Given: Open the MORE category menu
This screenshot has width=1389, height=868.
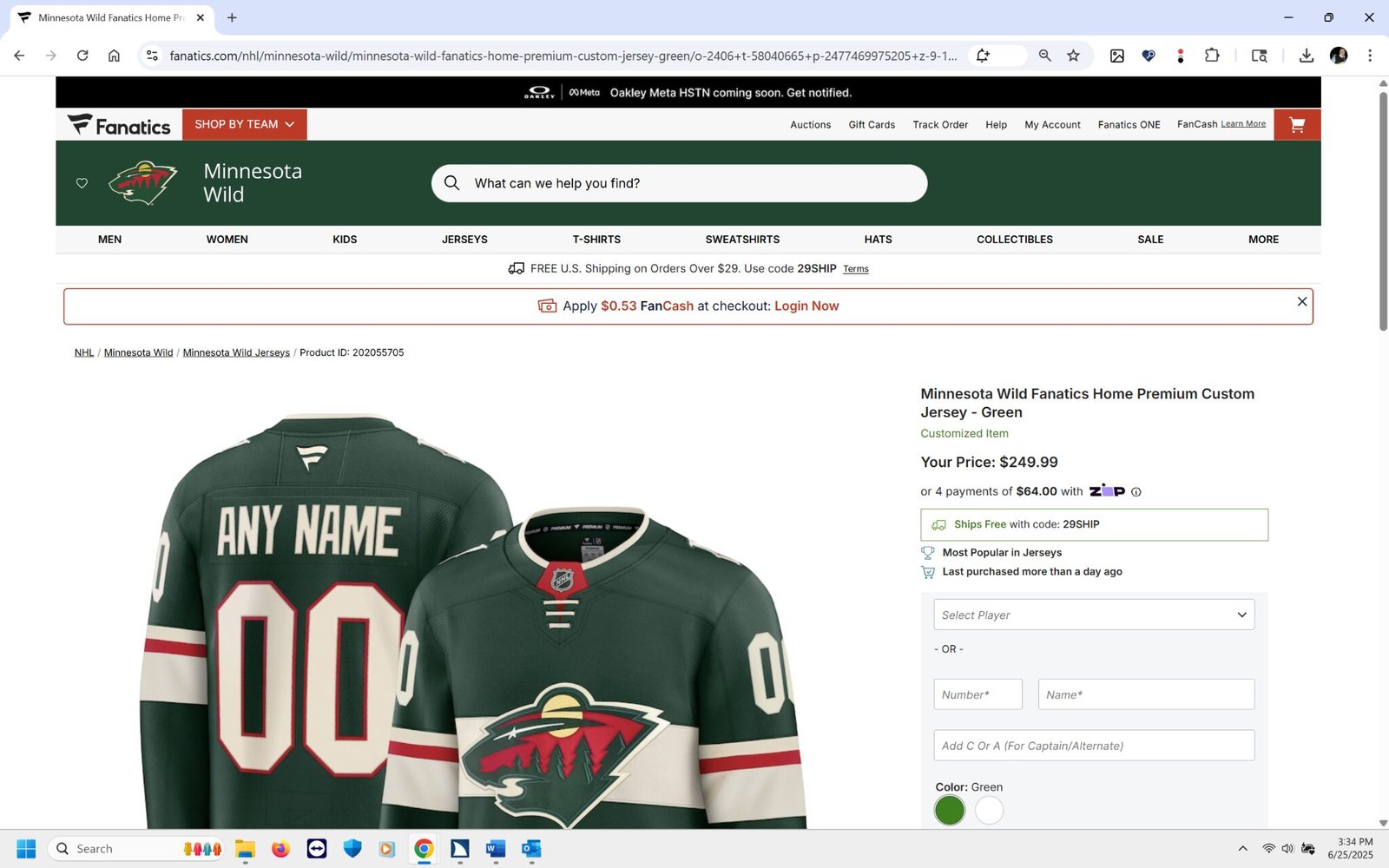Looking at the screenshot, I should (x=1263, y=240).
